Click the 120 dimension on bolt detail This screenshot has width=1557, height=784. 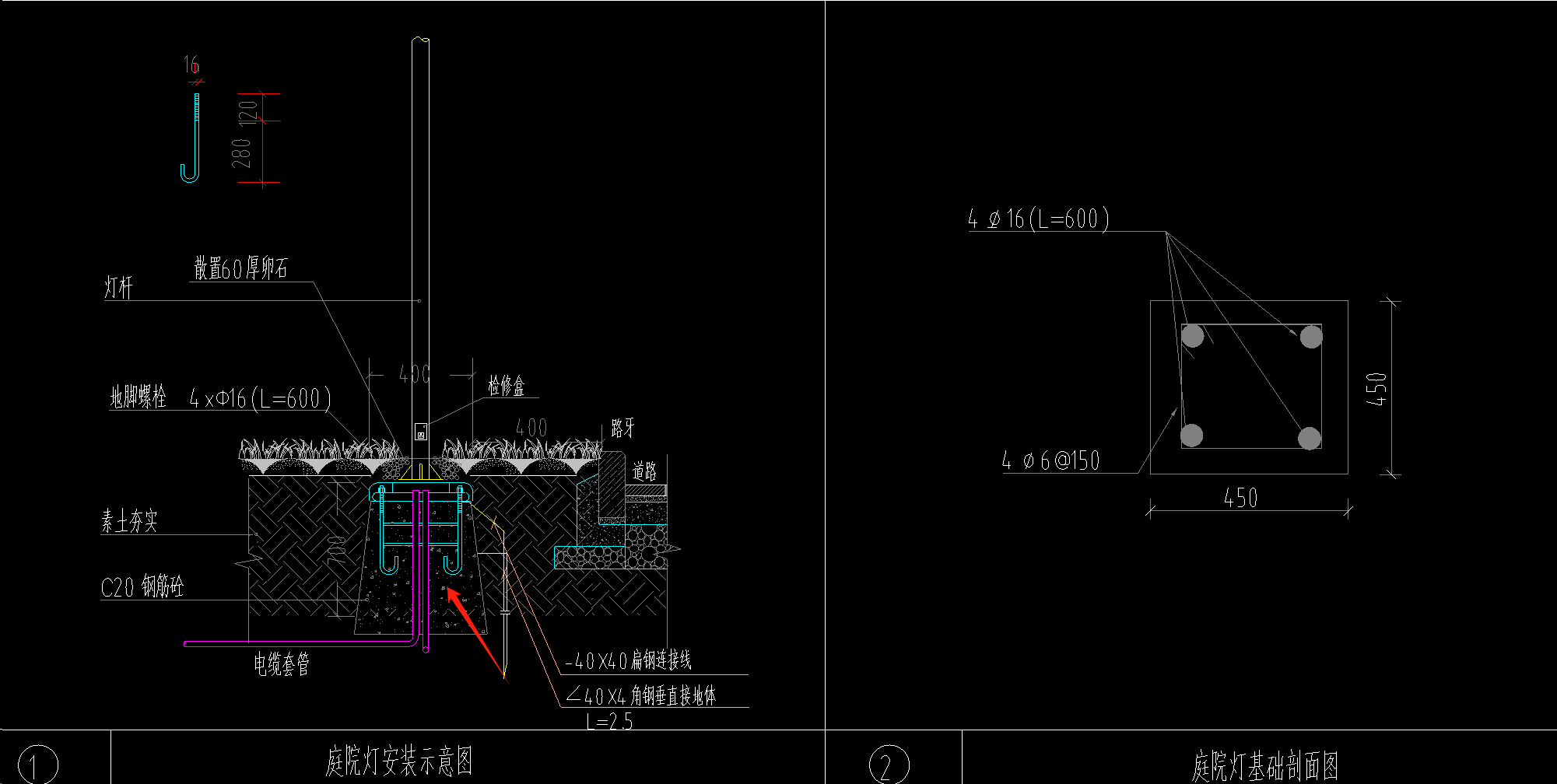click(248, 112)
